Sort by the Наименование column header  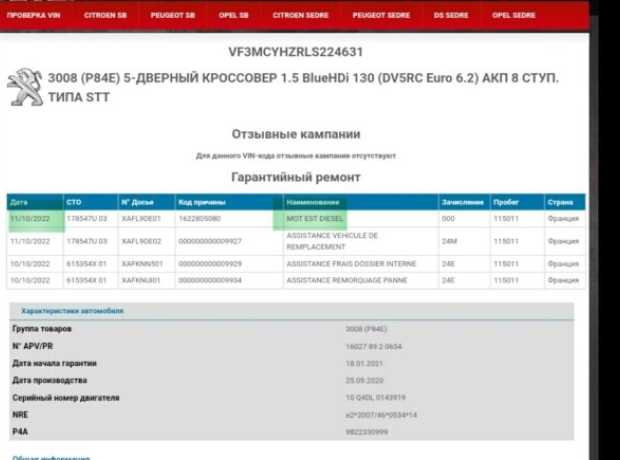(x=361, y=203)
